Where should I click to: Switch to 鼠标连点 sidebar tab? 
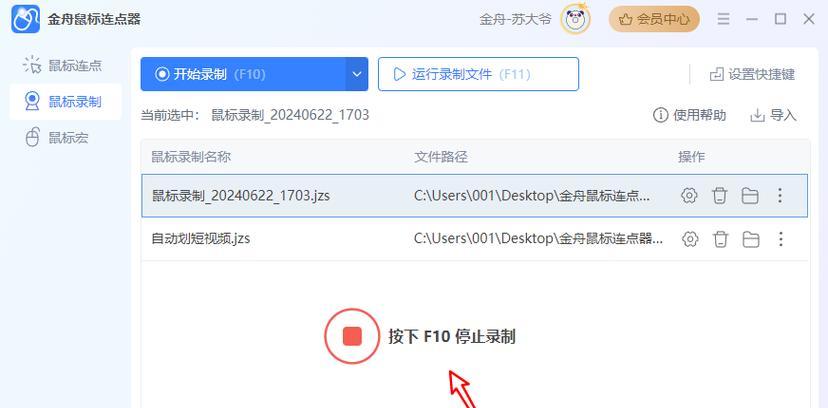coord(65,65)
